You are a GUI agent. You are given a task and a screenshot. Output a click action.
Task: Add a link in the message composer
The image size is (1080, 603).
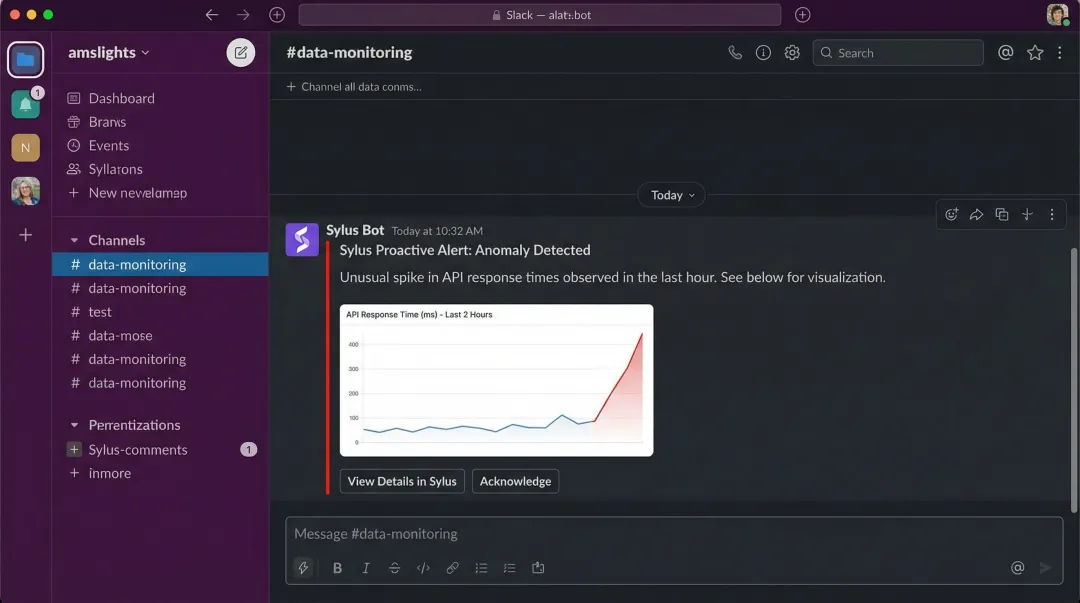click(x=452, y=567)
